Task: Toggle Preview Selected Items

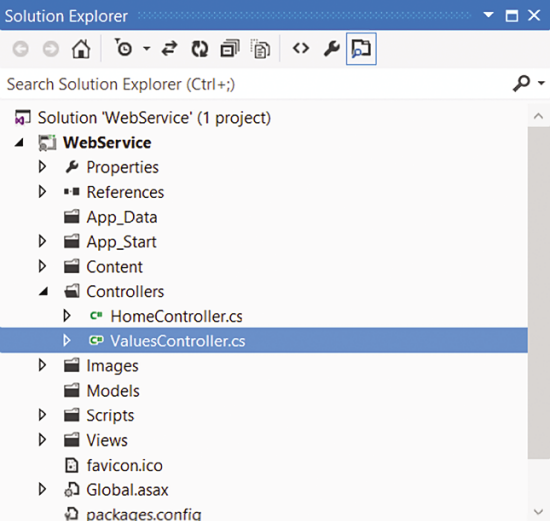Action: click(x=361, y=49)
